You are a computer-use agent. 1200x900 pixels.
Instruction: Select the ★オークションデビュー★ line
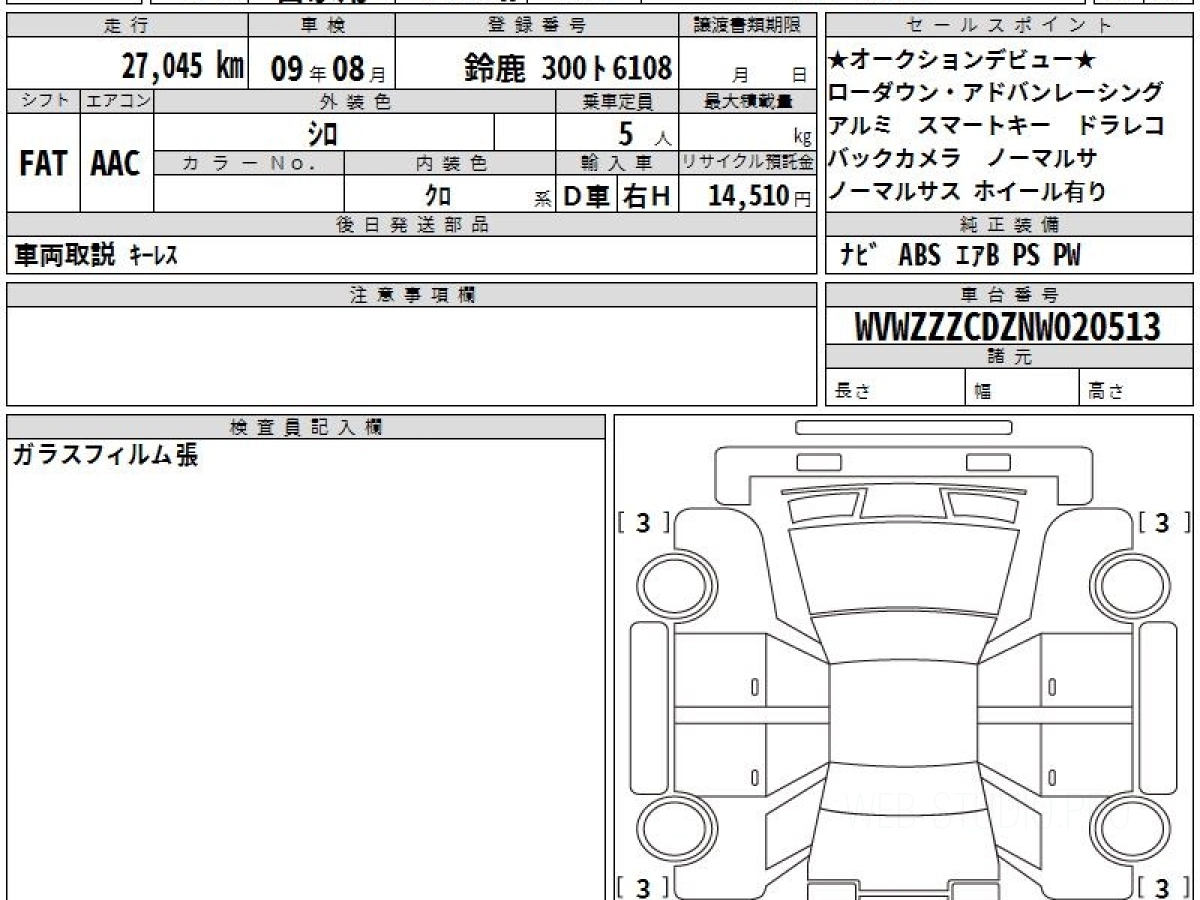964,60
